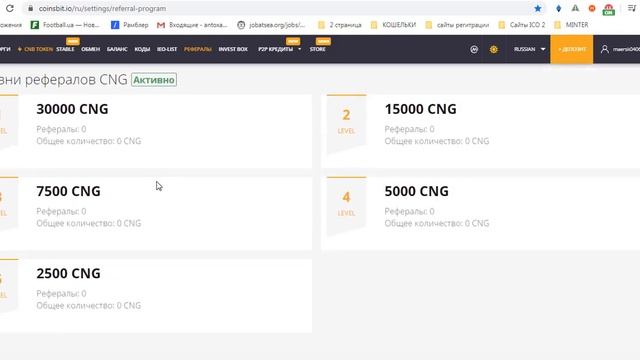This screenshot has height=360, width=640.
Task: Open the ОБМЕН nav item
Action: point(91,49)
